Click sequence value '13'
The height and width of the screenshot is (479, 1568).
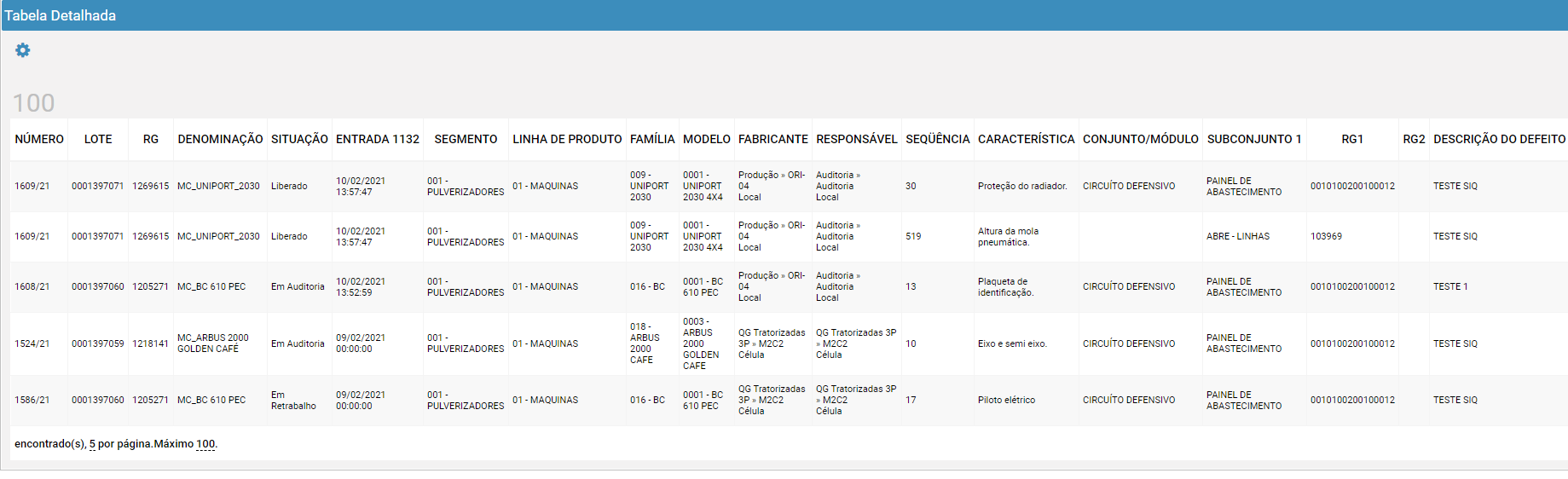click(x=911, y=286)
